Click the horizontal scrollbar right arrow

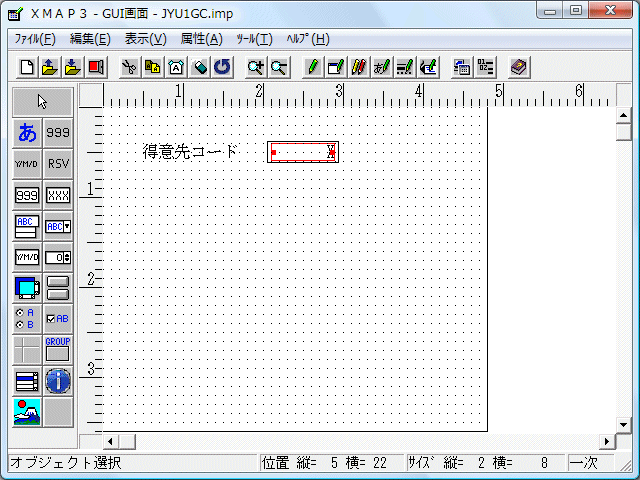click(607, 441)
